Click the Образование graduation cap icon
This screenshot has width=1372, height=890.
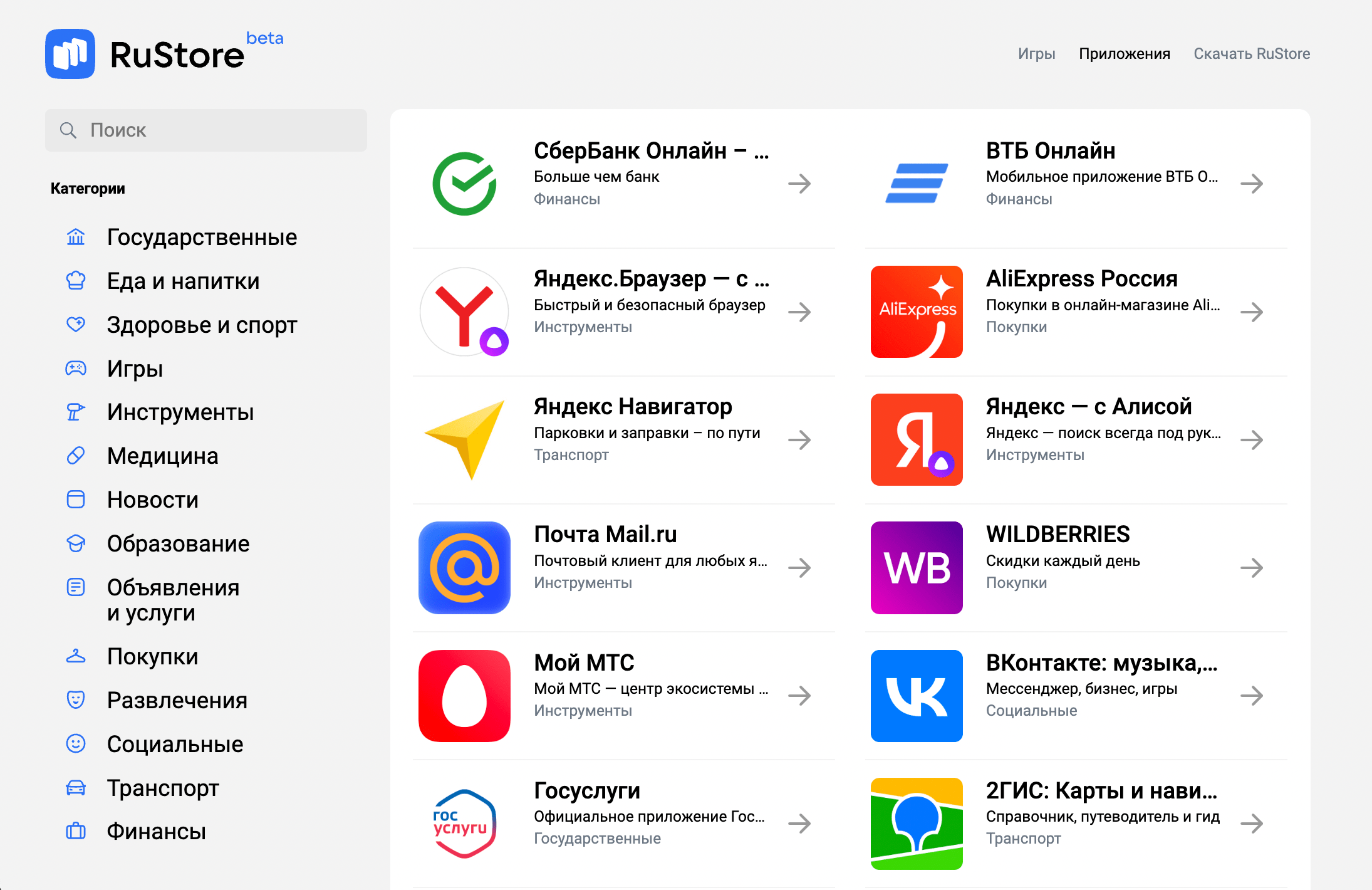[x=76, y=543]
